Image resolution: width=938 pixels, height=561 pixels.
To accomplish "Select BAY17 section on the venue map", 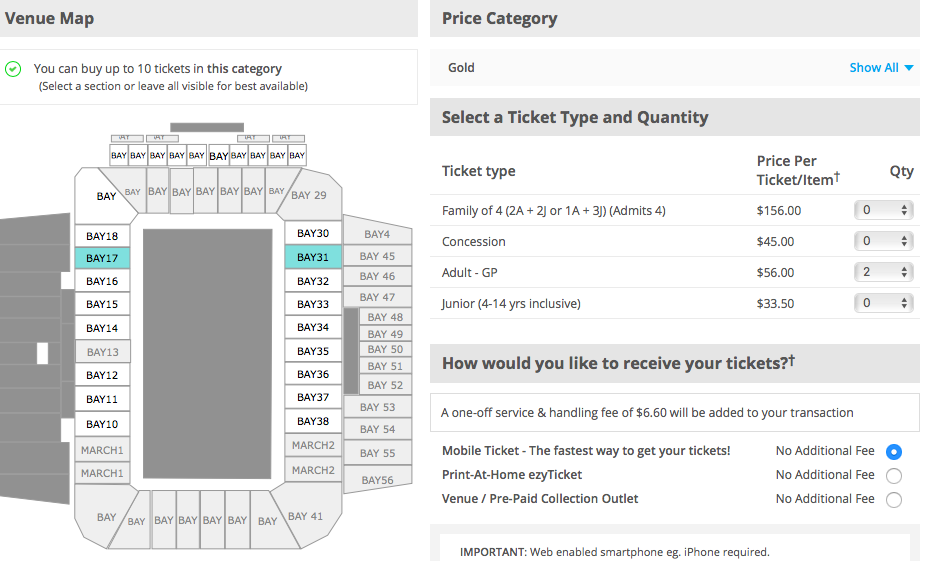I will tap(102, 258).
